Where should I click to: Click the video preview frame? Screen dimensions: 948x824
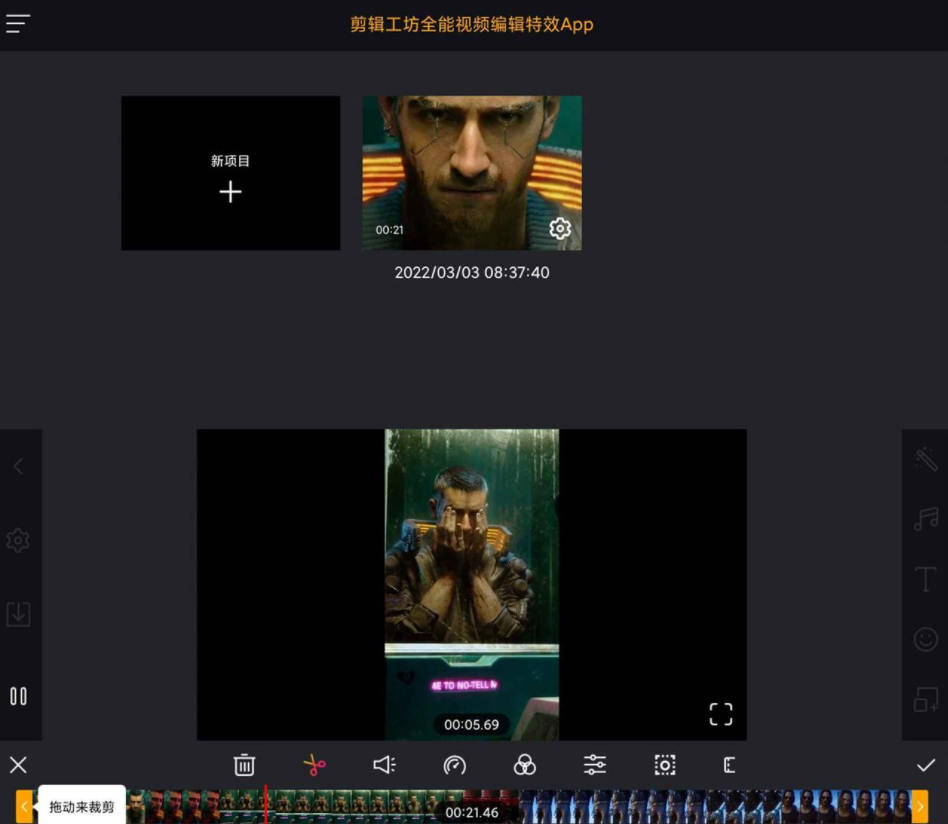click(x=472, y=585)
